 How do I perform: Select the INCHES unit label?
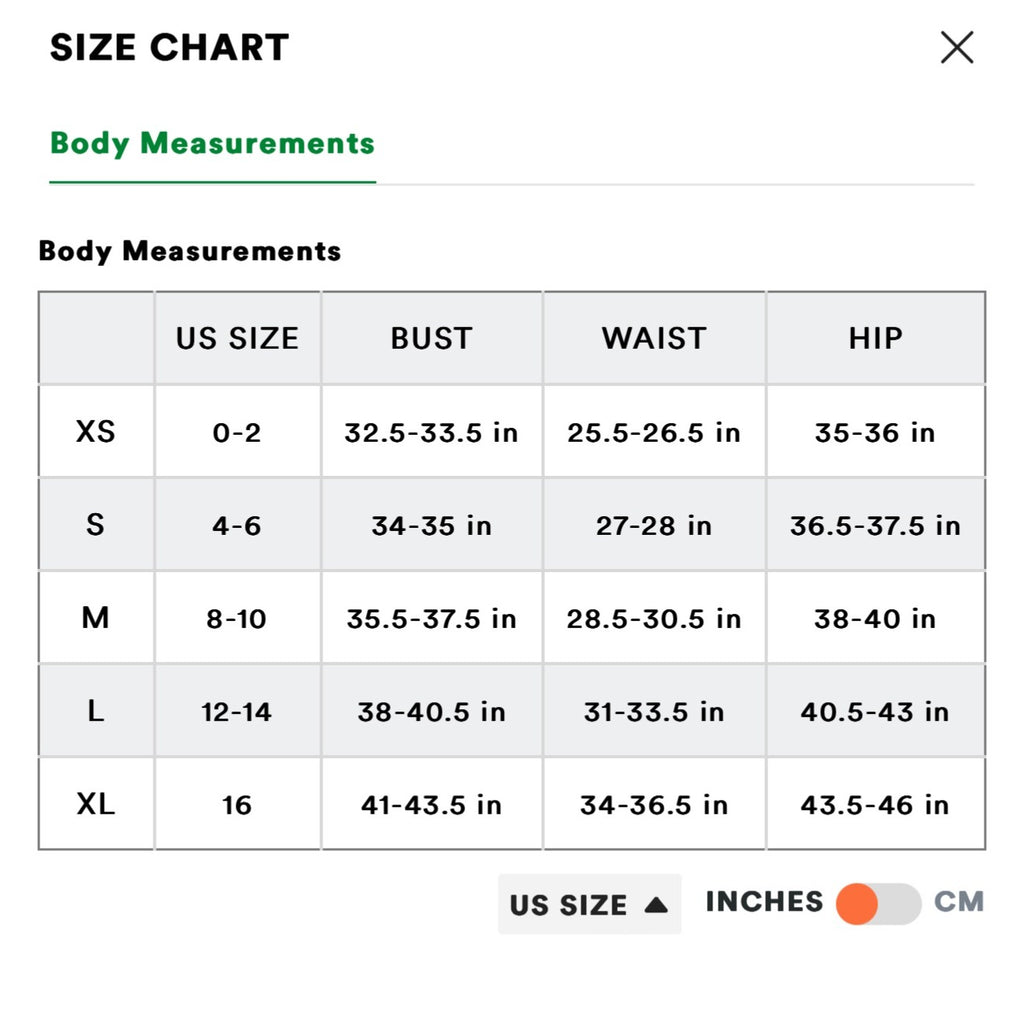point(764,902)
